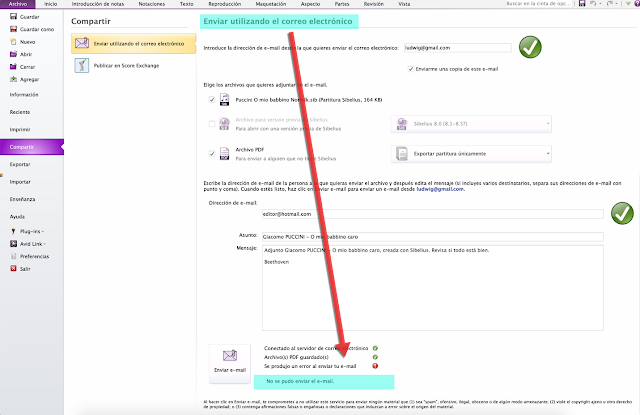Click the sender e-mail field with ludwig@gmail.com
This screenshot has height=415, width=640.
(x=458, y=48)
